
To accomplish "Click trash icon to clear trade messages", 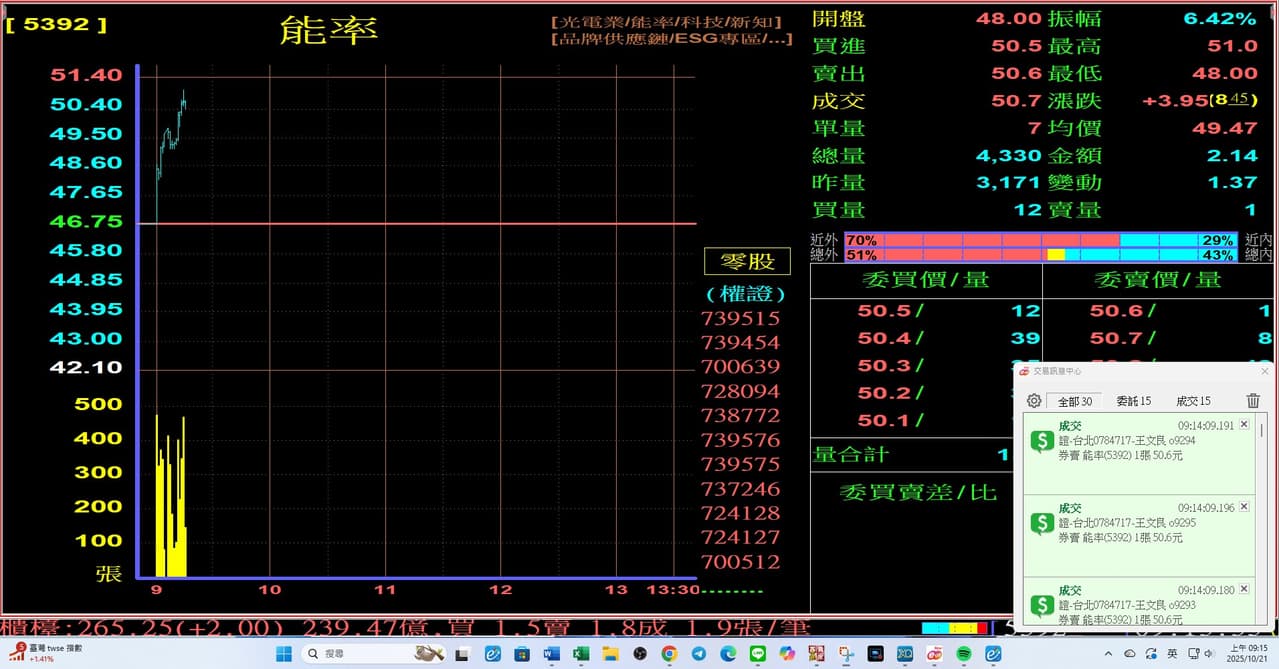I will pyautogui.click(x=1253, y=401).
